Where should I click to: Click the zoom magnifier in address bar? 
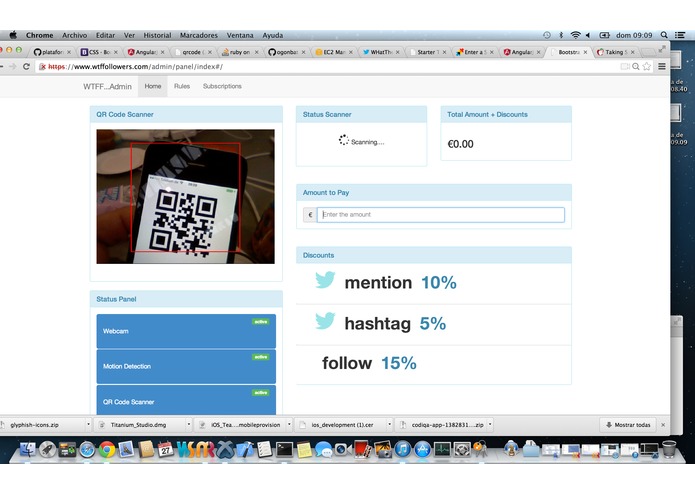click(x=636, y=66)
